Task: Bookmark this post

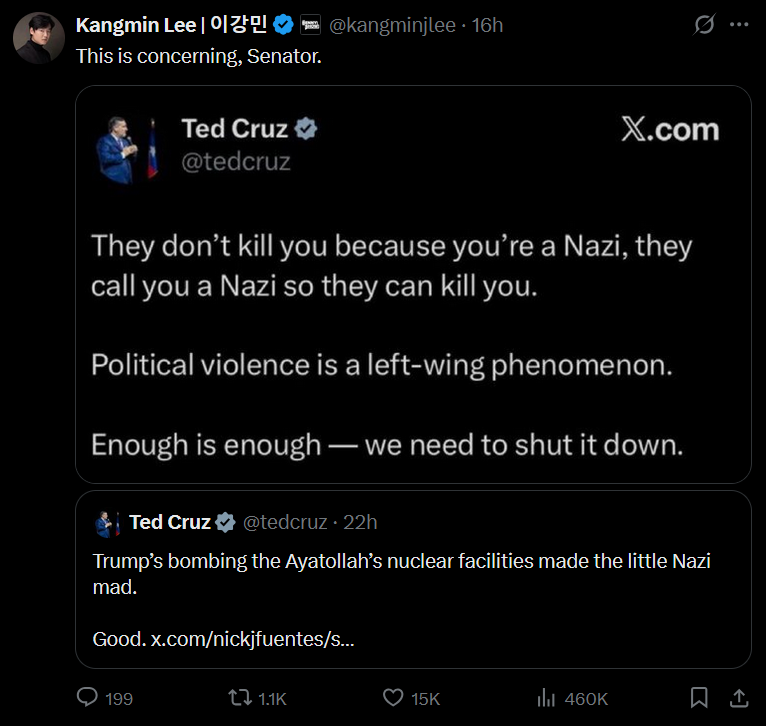Action: point(699,698)
